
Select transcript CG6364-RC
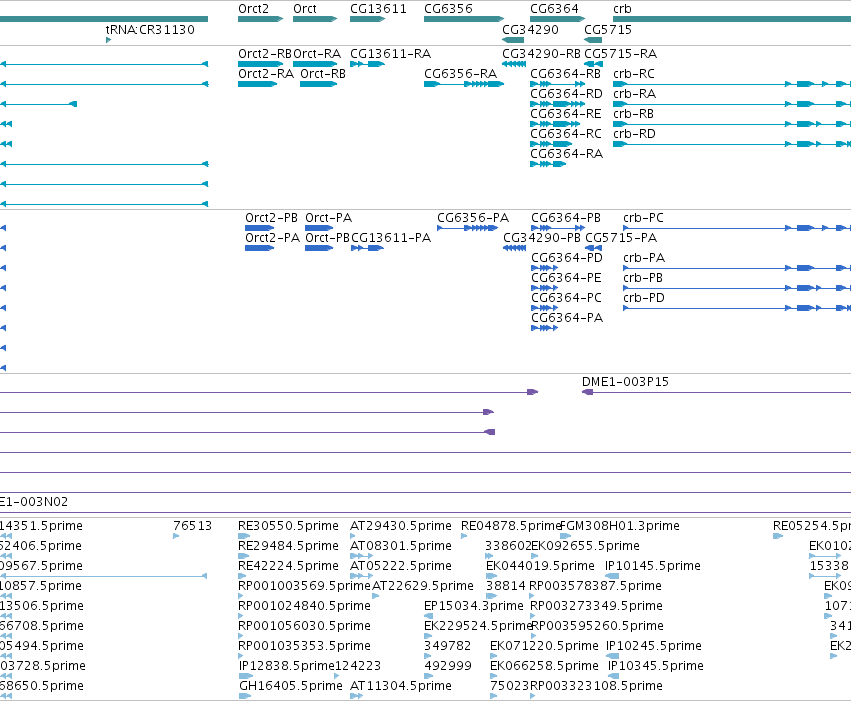[551, 144]
